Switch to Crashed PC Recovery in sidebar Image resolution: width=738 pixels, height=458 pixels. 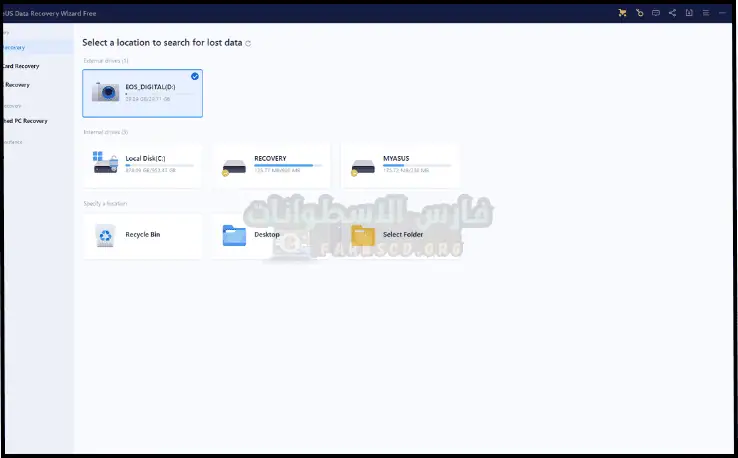pos(25,121)
